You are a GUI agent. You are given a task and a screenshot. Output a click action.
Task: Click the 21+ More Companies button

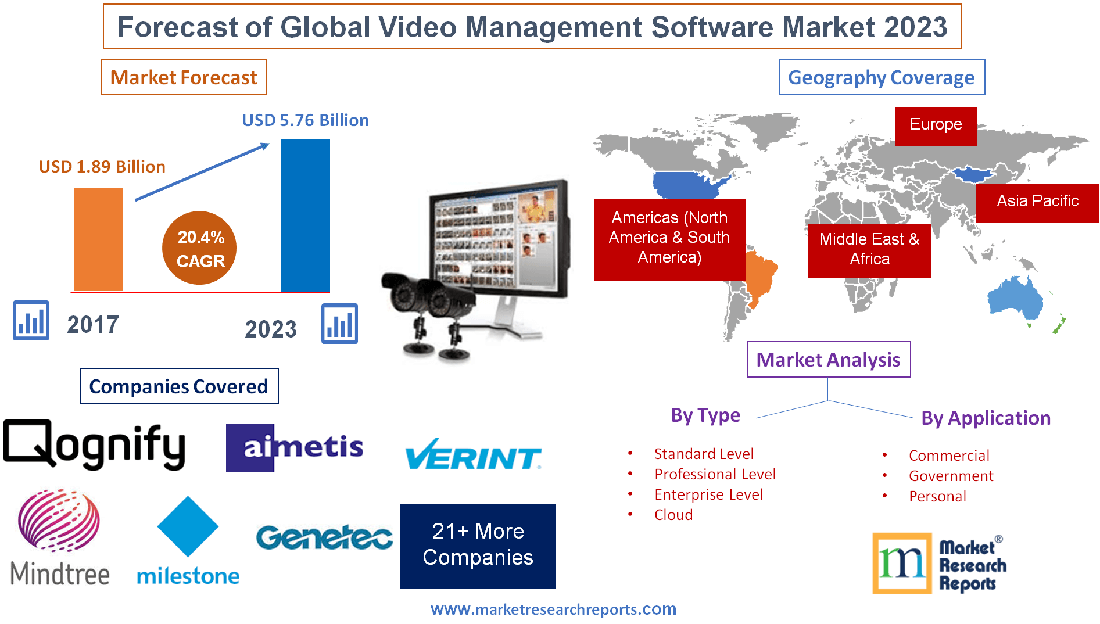point(477,546)
